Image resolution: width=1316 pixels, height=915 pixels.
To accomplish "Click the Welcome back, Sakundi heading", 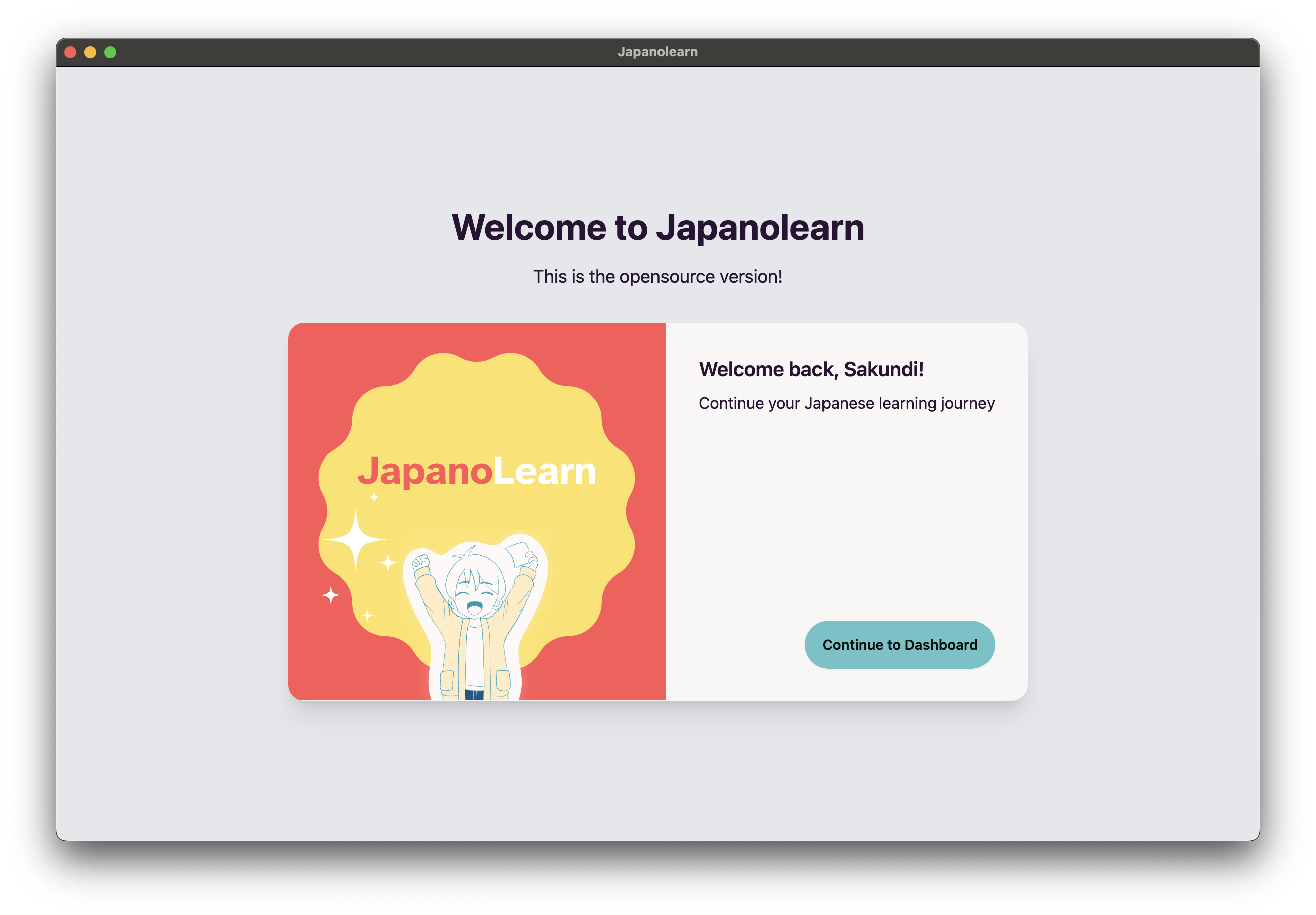I will (x=812, y=370).
